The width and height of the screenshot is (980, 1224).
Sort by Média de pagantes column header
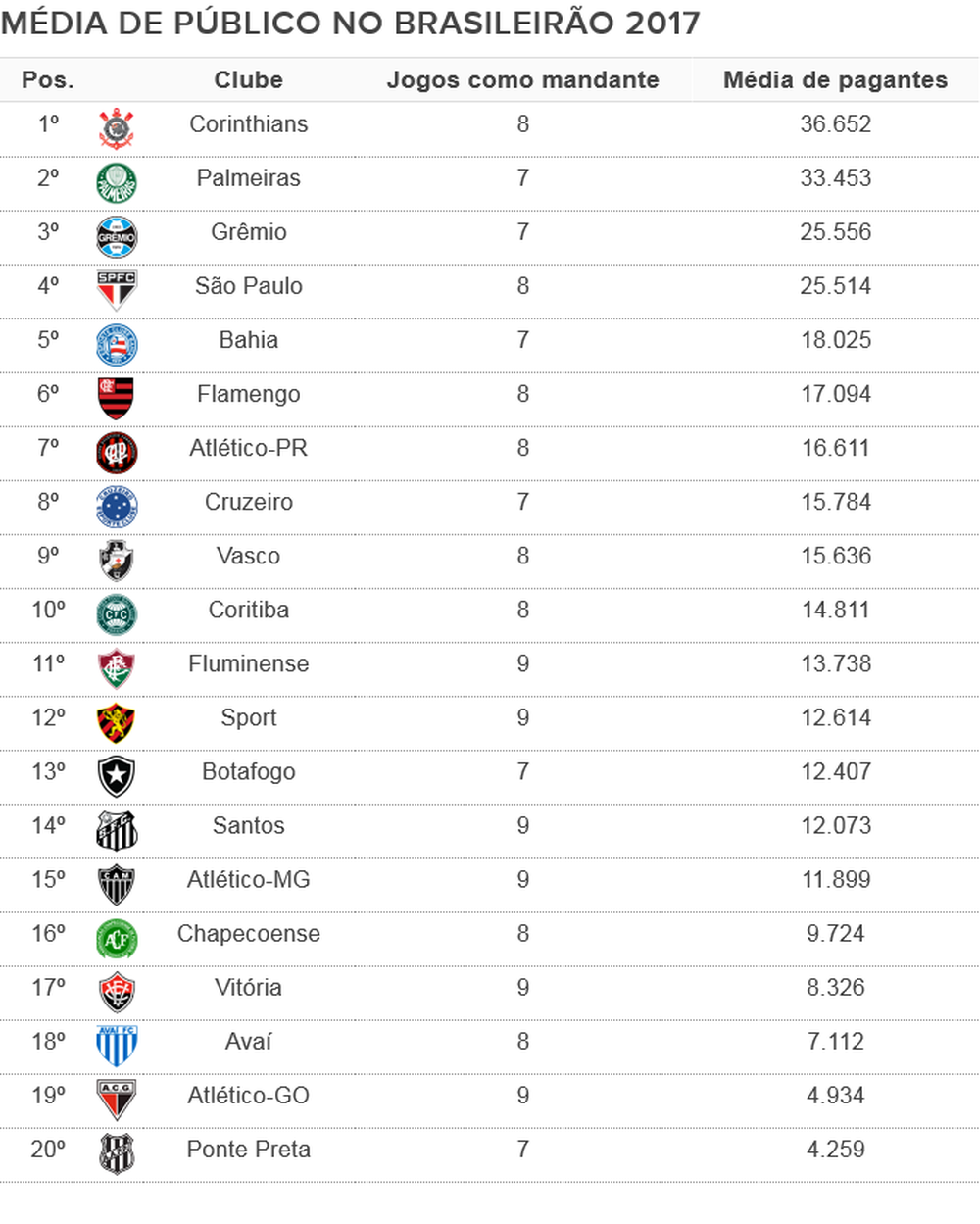point(835,80)
